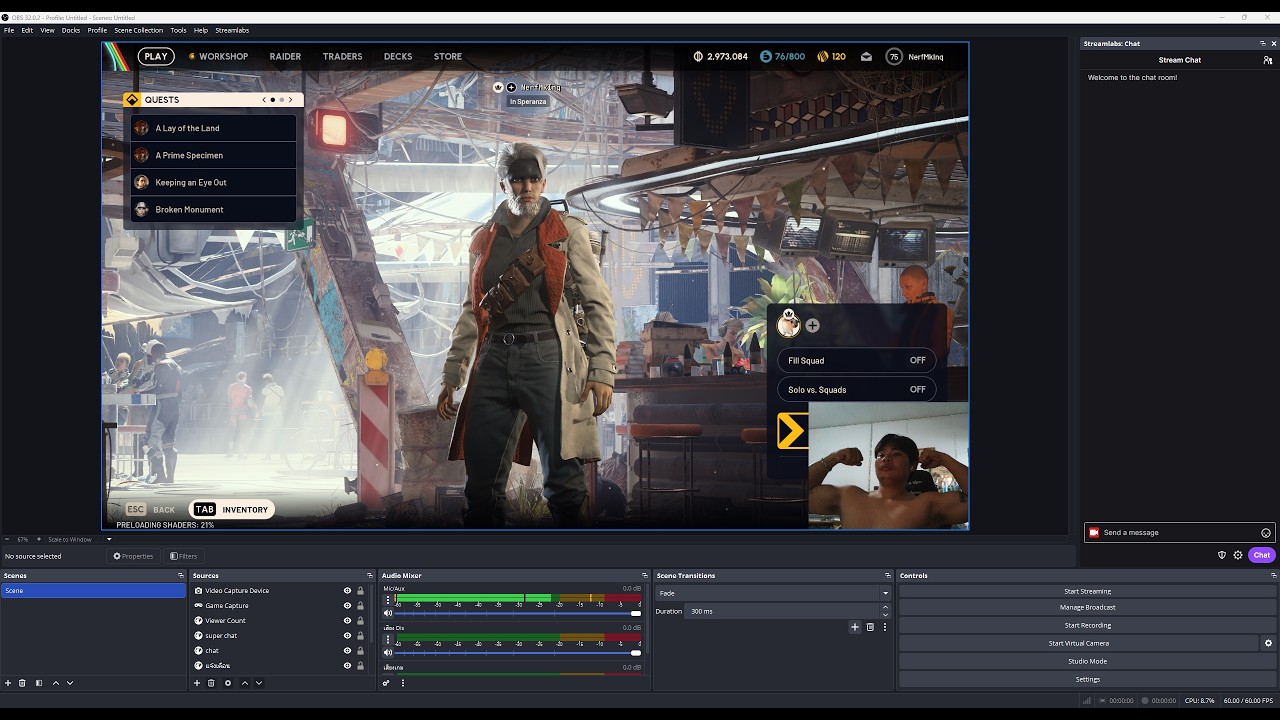Image resolution: width=1280 pixels, height=720 pixels.
Task: Add a scene transition with plus
Action: point(855,627)
